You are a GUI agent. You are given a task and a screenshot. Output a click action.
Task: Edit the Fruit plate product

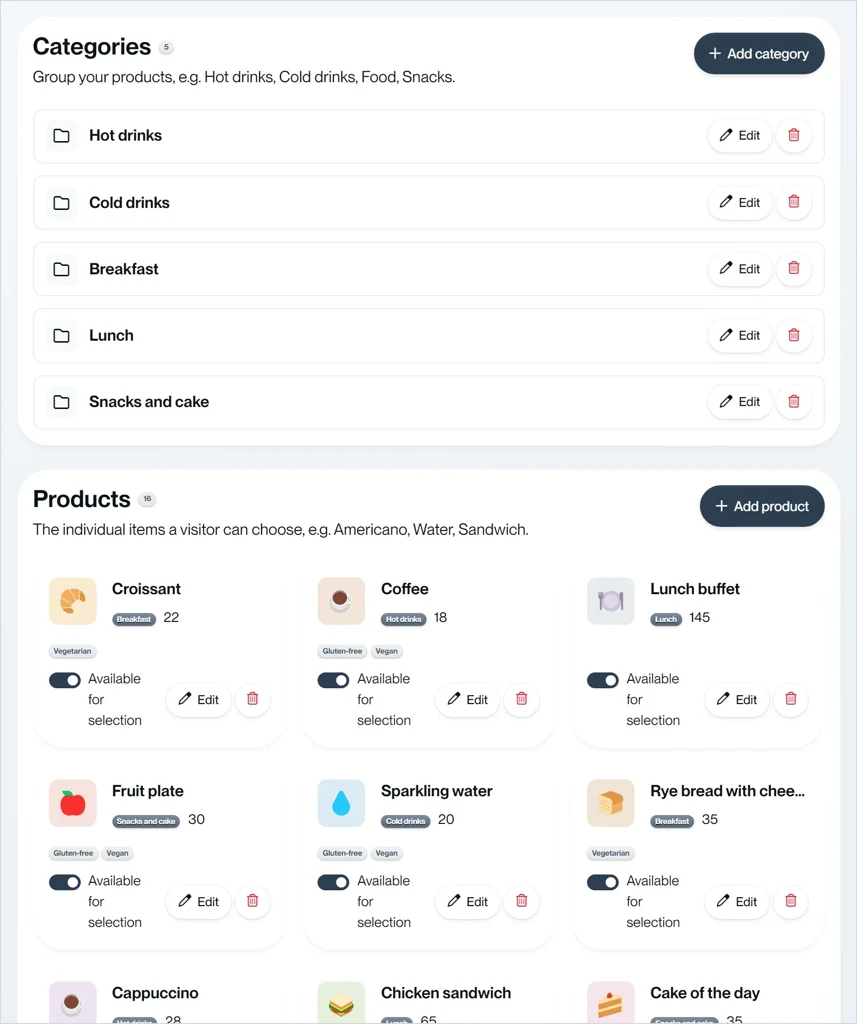tap(199, 901)
